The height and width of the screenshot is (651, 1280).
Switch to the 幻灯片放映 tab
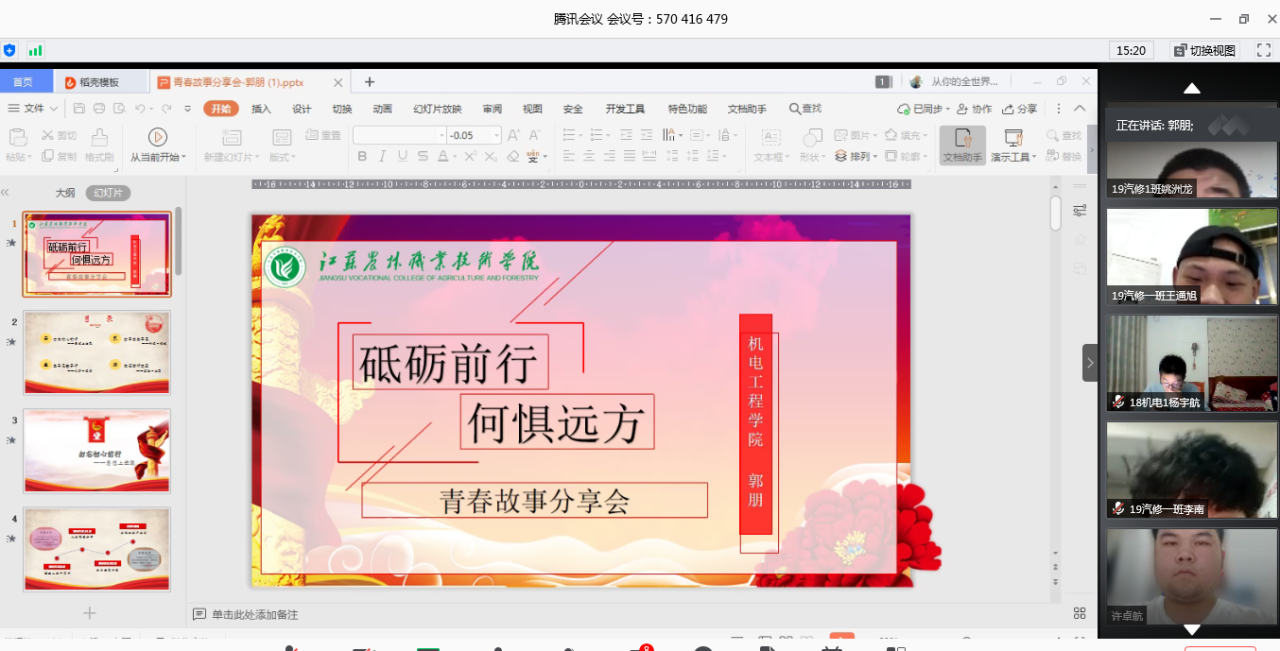(x=437, y=109)
